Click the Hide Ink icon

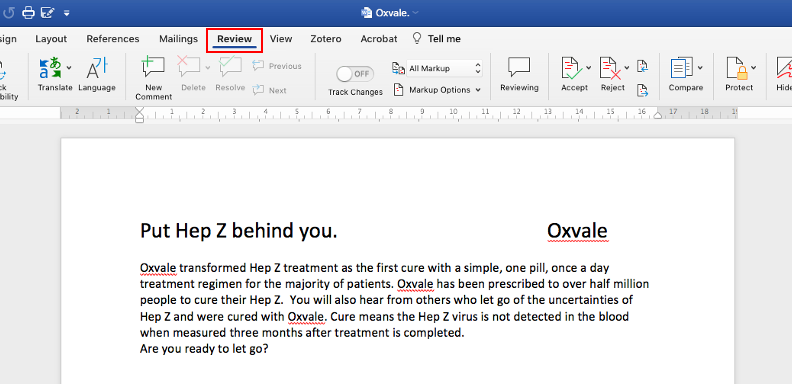pos(784,68)
